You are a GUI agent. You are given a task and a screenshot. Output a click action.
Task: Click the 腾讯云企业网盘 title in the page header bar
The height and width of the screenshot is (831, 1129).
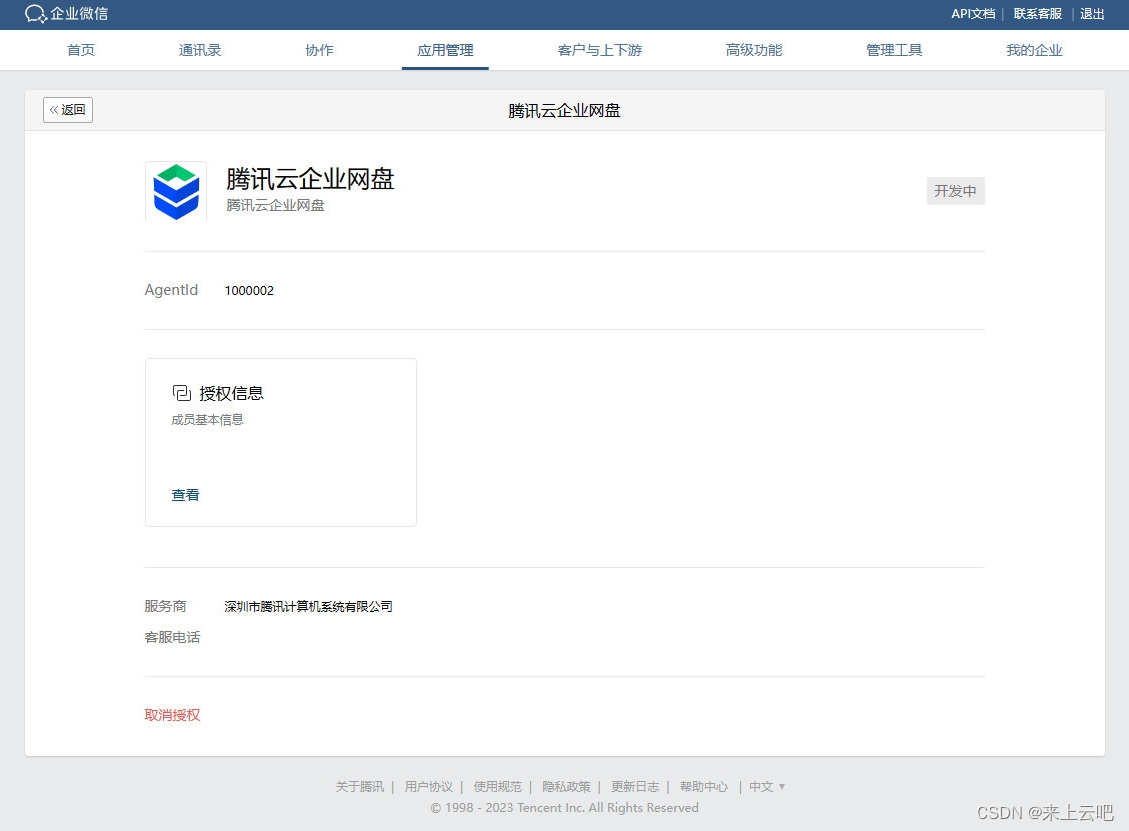click(x=564, y=110)
